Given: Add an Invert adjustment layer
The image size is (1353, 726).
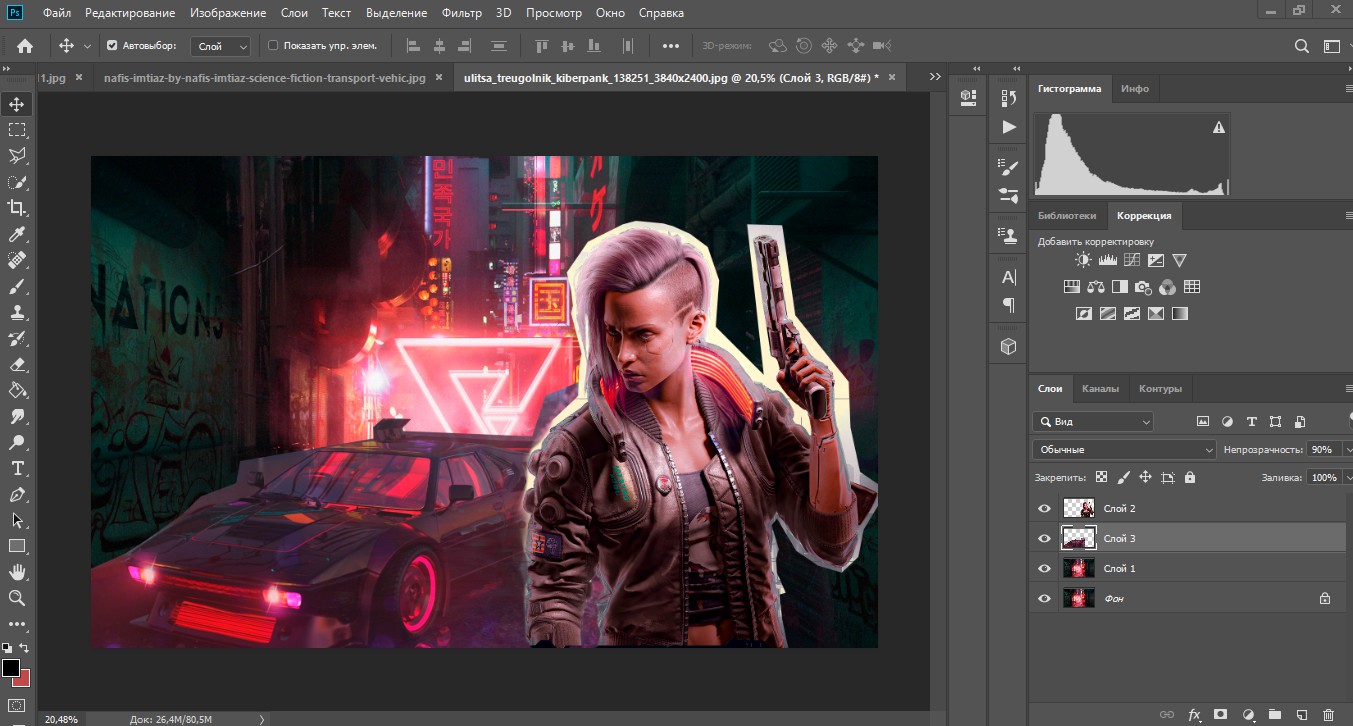Looking at the screenshot, I should pos(1083,313).
